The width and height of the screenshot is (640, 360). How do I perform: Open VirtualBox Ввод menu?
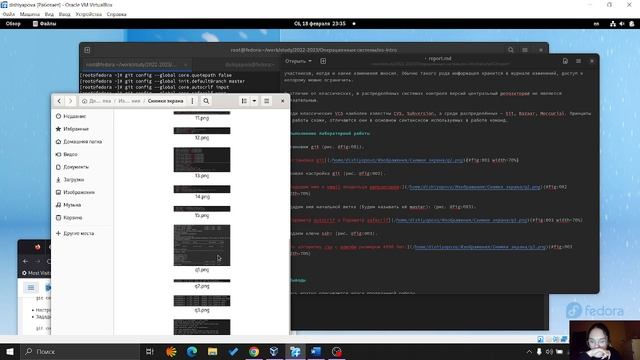pyautogui.click(x=64, y=14)
